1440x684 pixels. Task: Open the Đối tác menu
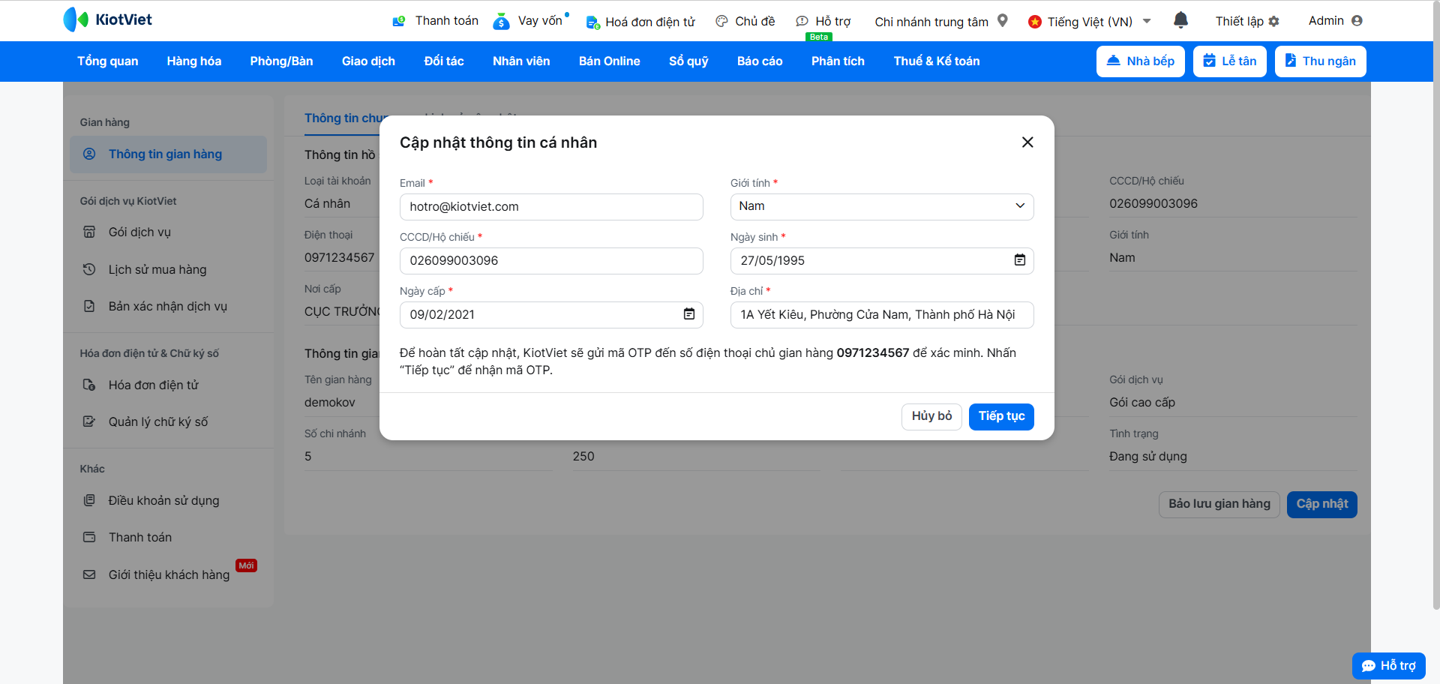443,61
